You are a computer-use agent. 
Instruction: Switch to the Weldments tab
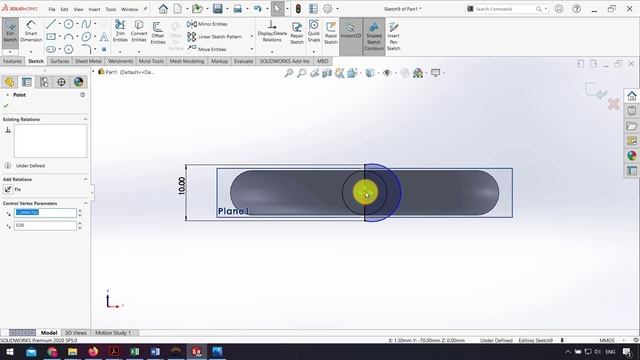[120, 61]
